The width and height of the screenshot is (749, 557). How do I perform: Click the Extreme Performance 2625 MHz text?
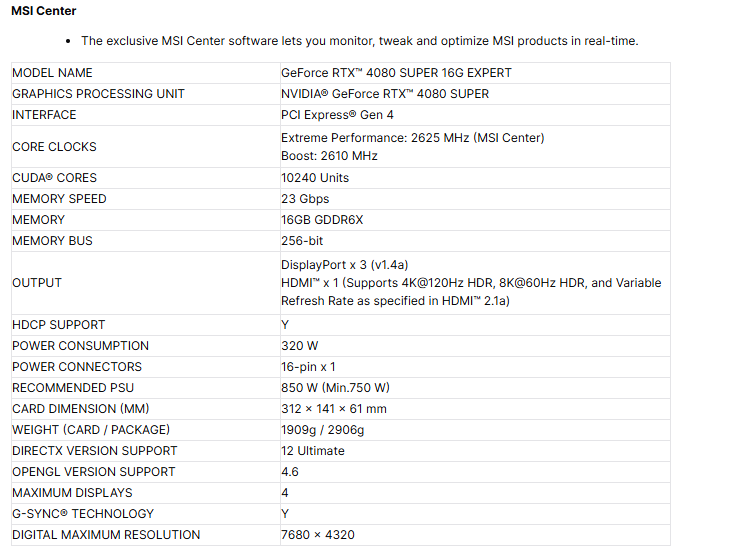pos(412,137)
